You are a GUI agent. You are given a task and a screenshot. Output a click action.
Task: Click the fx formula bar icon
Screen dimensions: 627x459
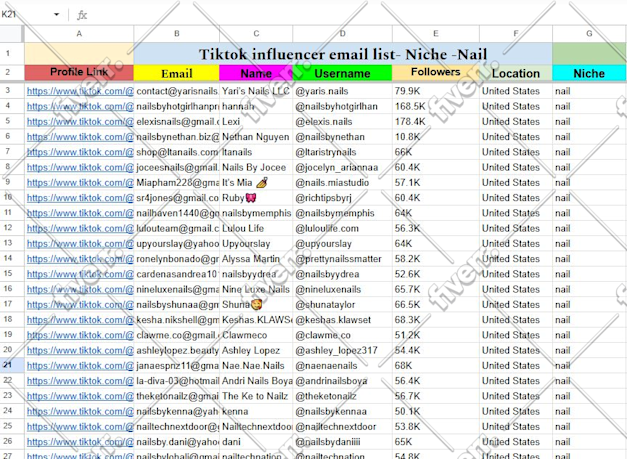coord(82,15)
